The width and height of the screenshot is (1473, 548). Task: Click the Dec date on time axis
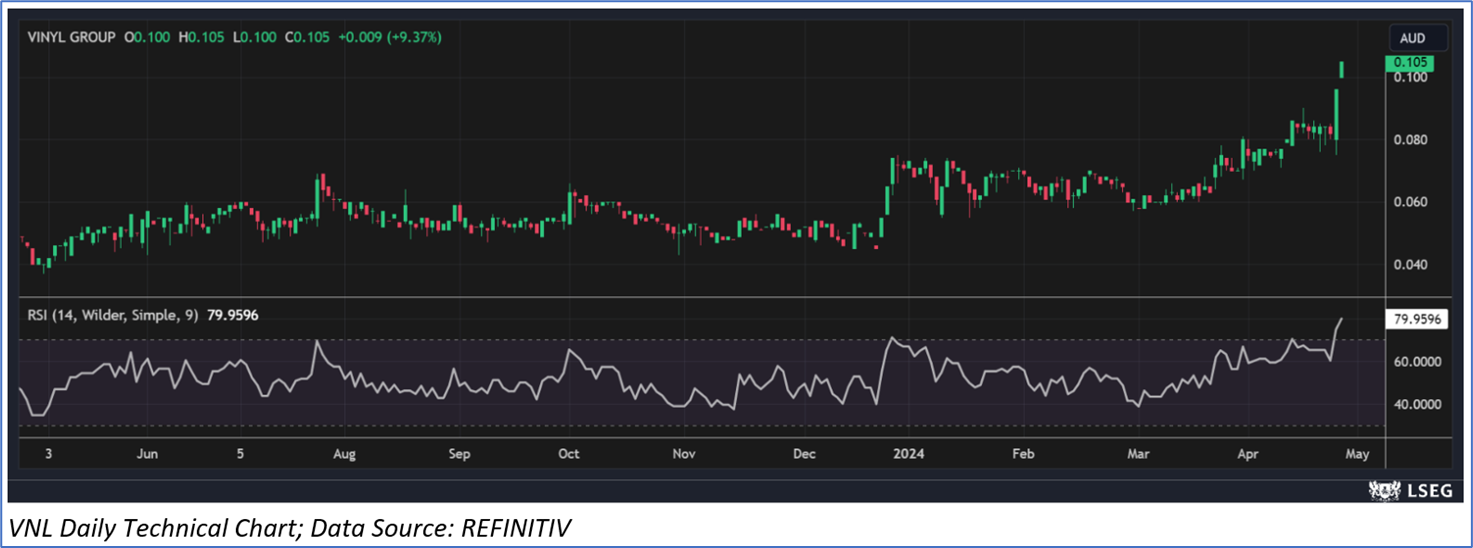(804, 454)
